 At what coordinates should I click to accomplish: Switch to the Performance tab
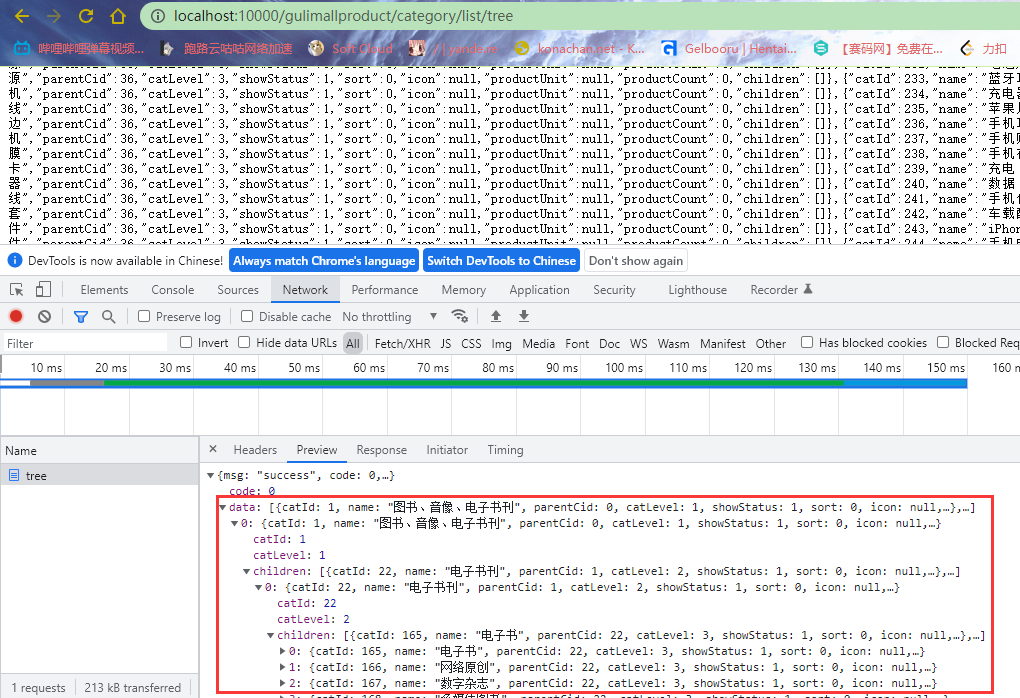click(384, 289)
